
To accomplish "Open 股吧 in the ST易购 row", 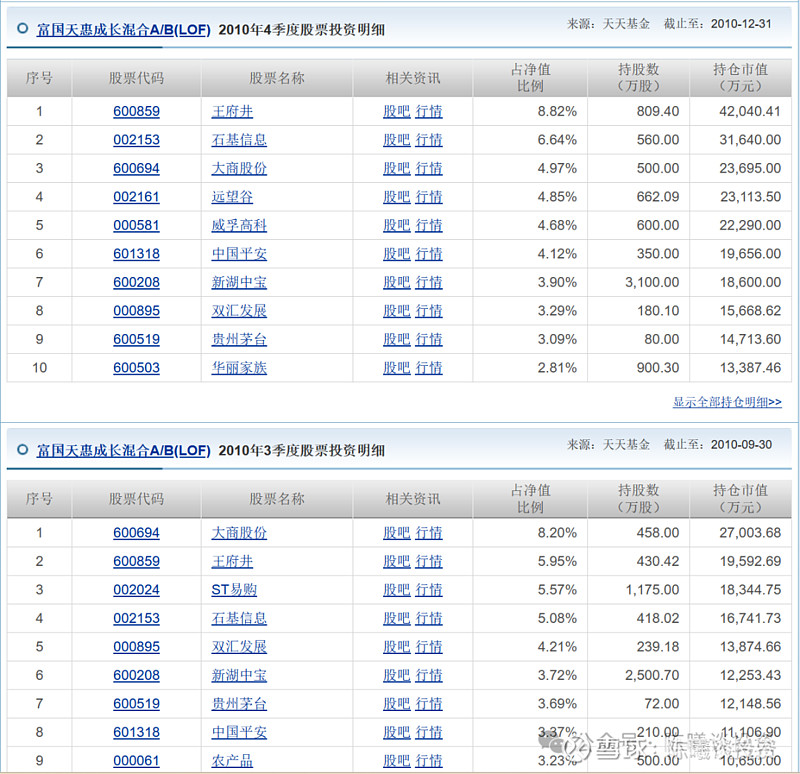I will [x=397, y=590].
